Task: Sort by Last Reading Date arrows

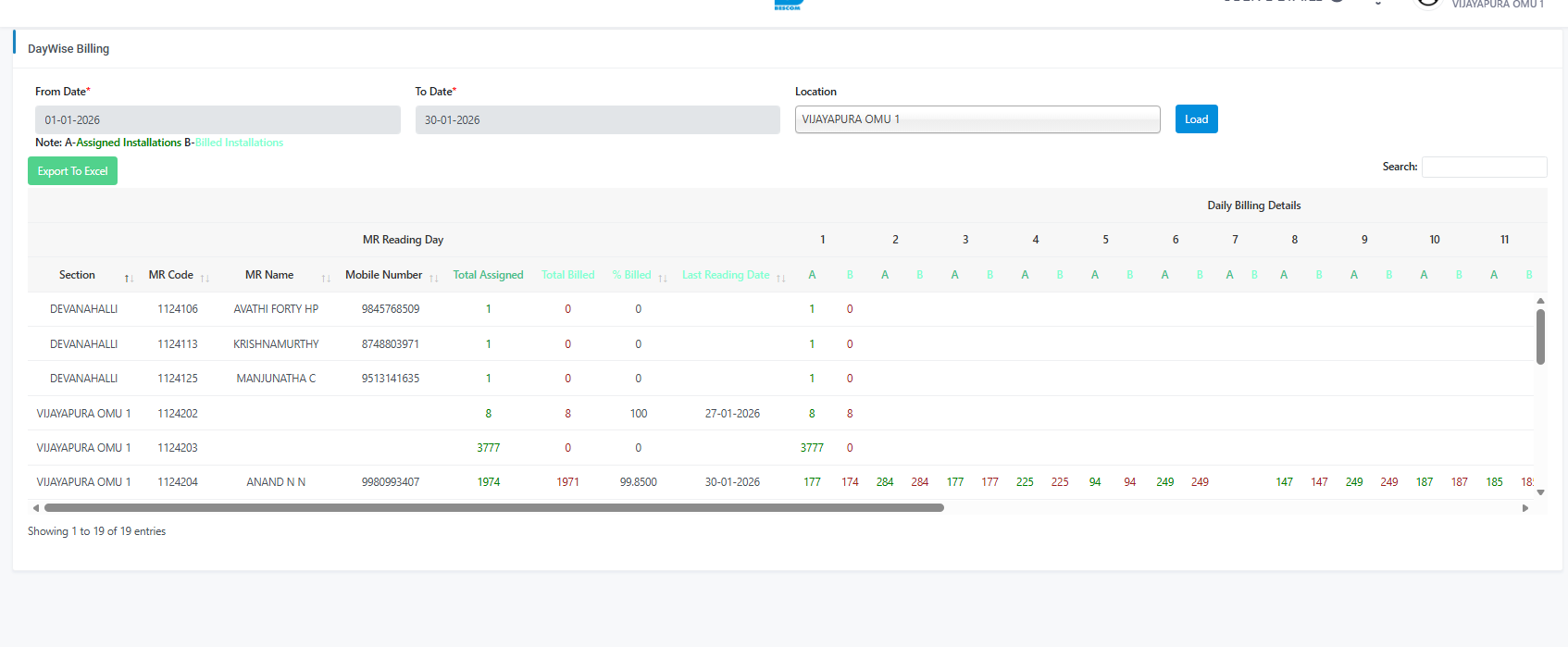Action: pos(781,278)
